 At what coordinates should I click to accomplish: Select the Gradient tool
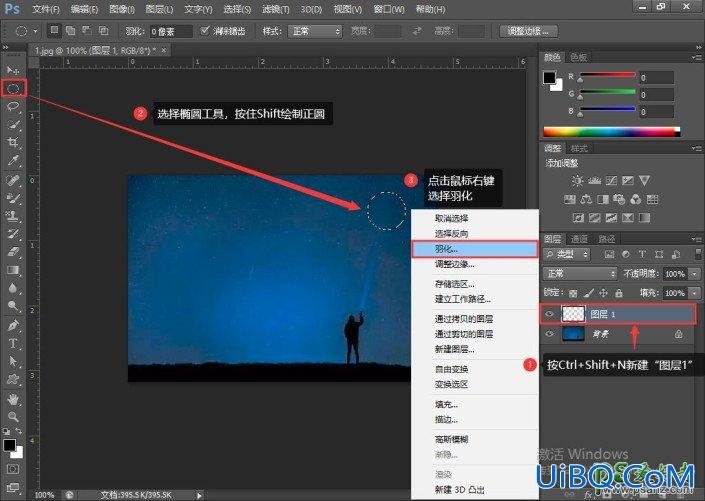coord(13,270)
